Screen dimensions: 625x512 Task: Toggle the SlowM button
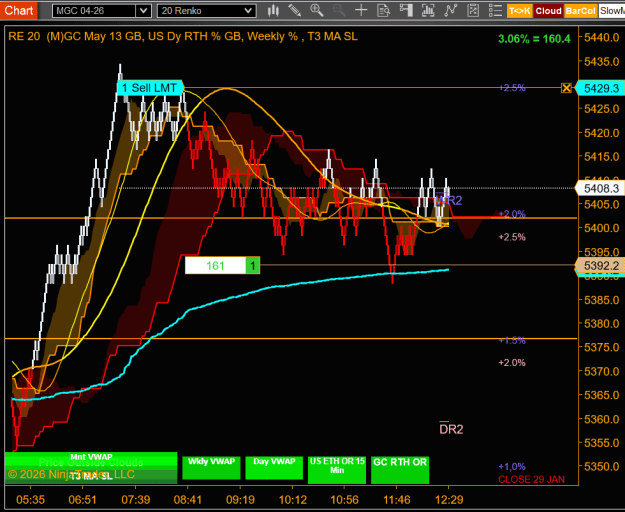(x=612, y=11)
